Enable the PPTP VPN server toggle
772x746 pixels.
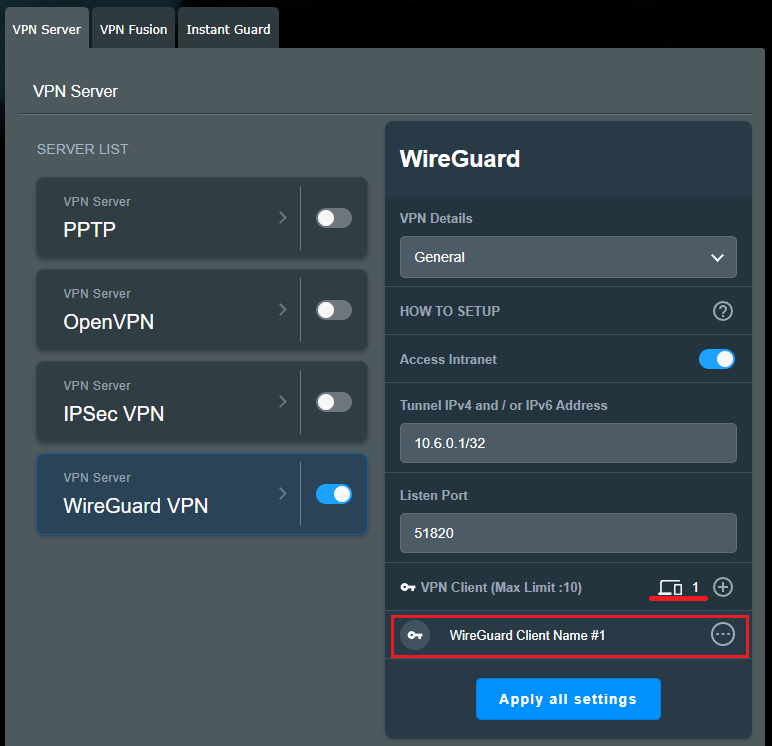[334, 218]
